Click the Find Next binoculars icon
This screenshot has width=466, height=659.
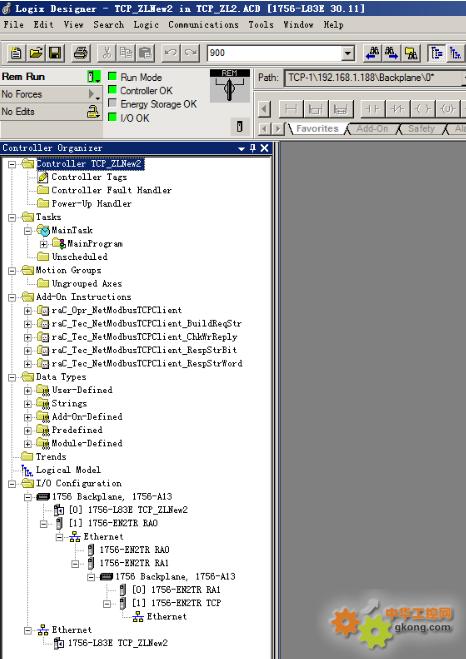coord(391,53)
